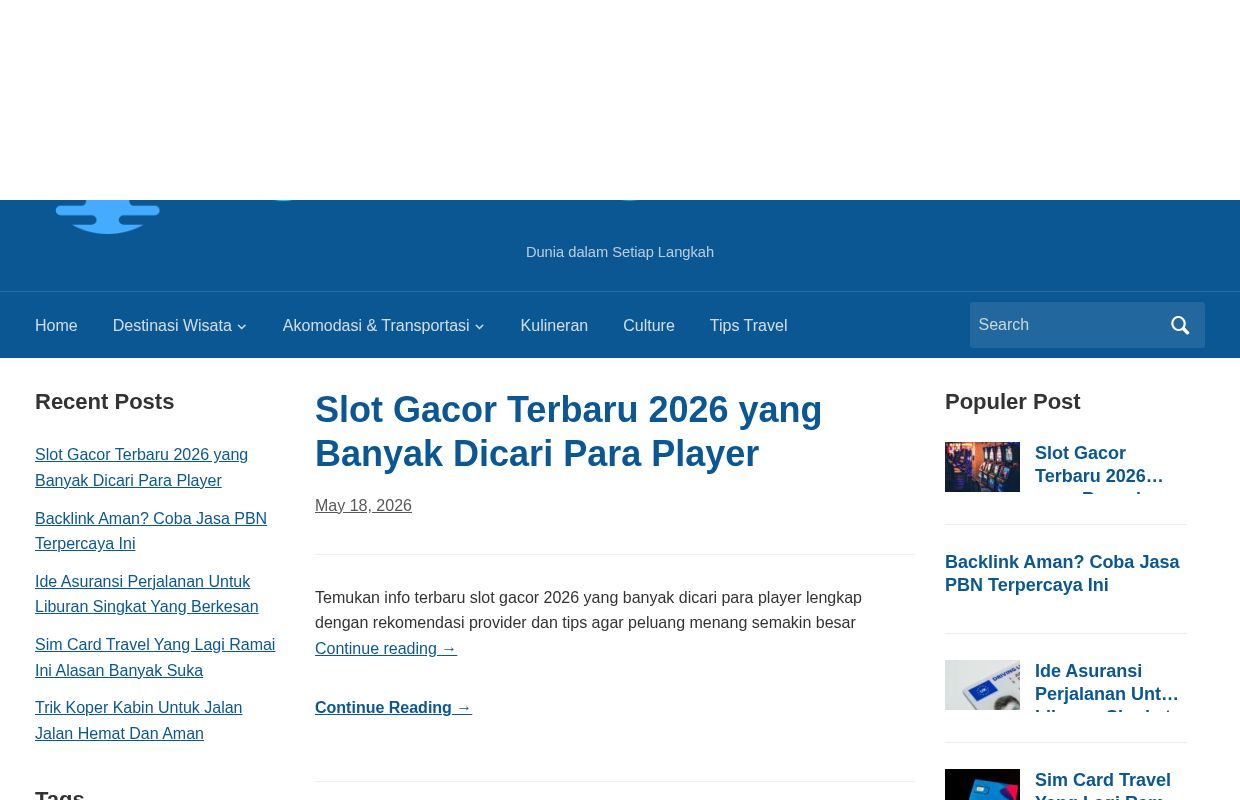1240x800 pixels.
Task: Click the bold Continue Reading link
Action: (x=393, y=707)
